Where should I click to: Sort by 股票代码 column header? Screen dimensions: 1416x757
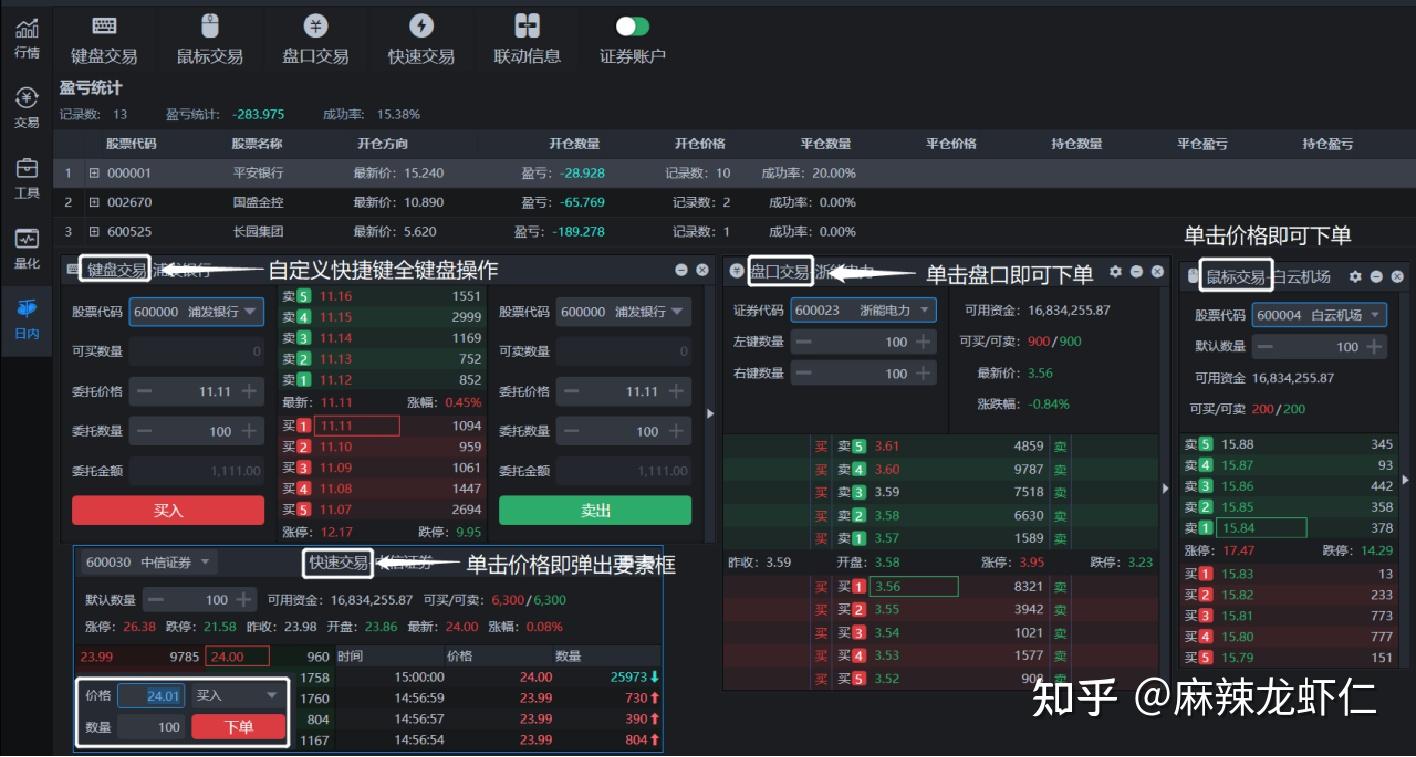131,143
